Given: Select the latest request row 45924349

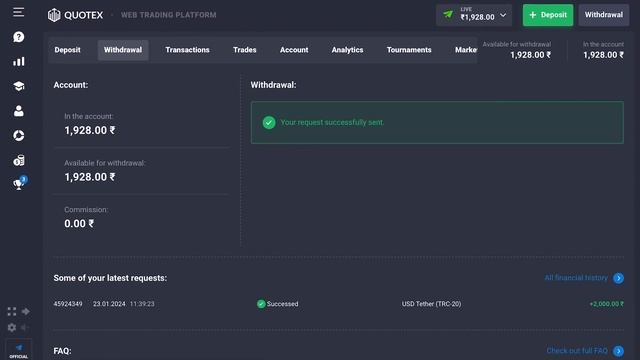Looking at the screenshot, I should click(338, 304).
